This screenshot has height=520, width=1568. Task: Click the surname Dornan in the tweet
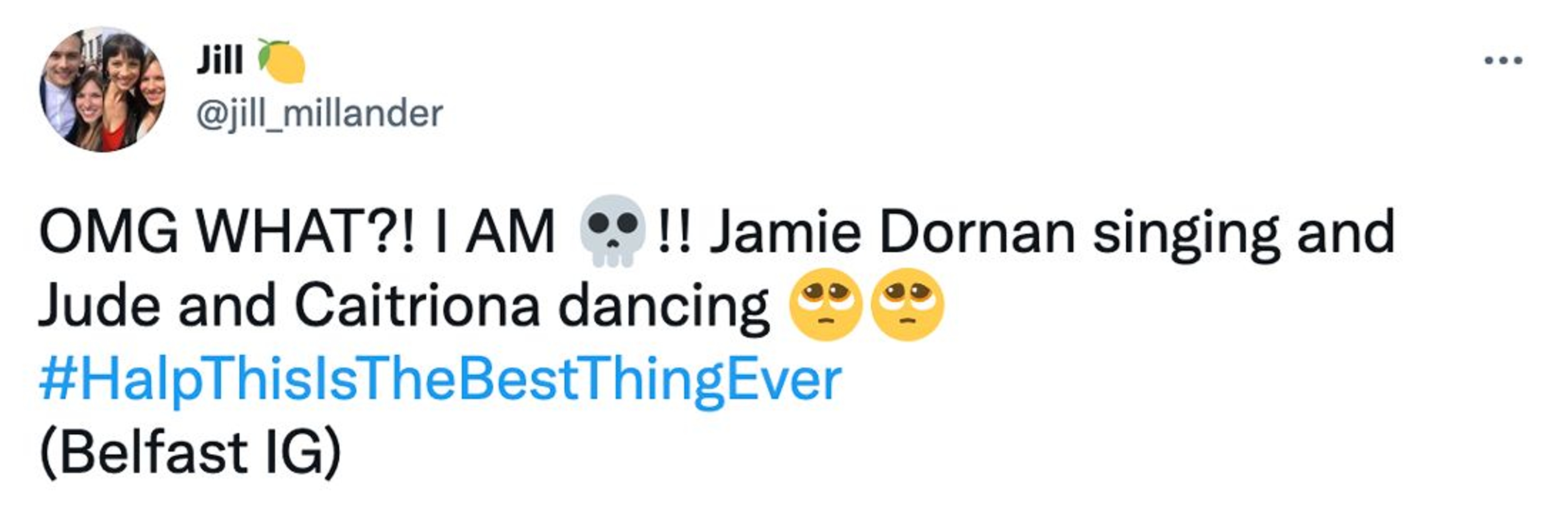[976, 232]
